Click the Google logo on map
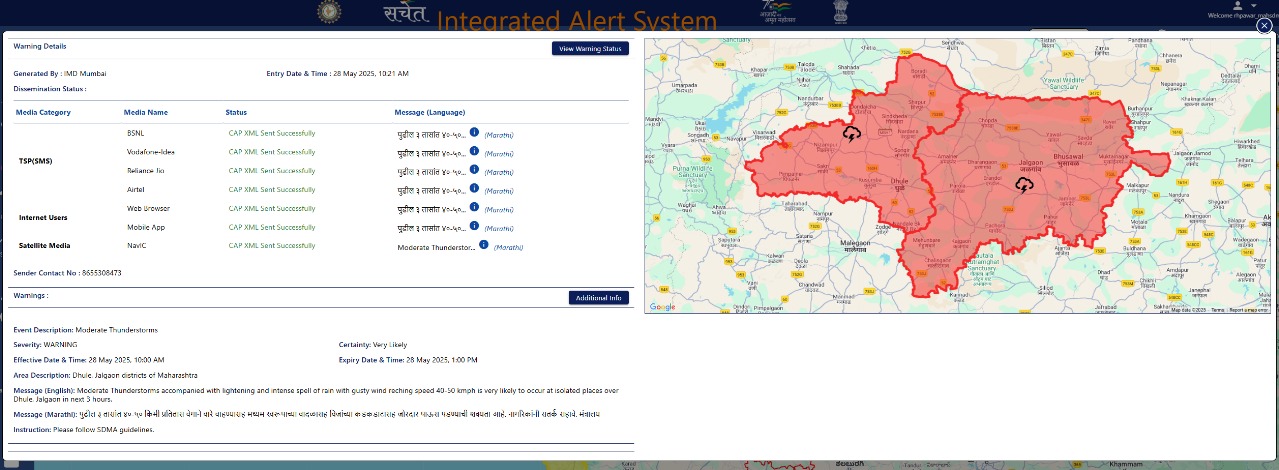Viewport: 1279px width, 470px height. pos(662,307)
